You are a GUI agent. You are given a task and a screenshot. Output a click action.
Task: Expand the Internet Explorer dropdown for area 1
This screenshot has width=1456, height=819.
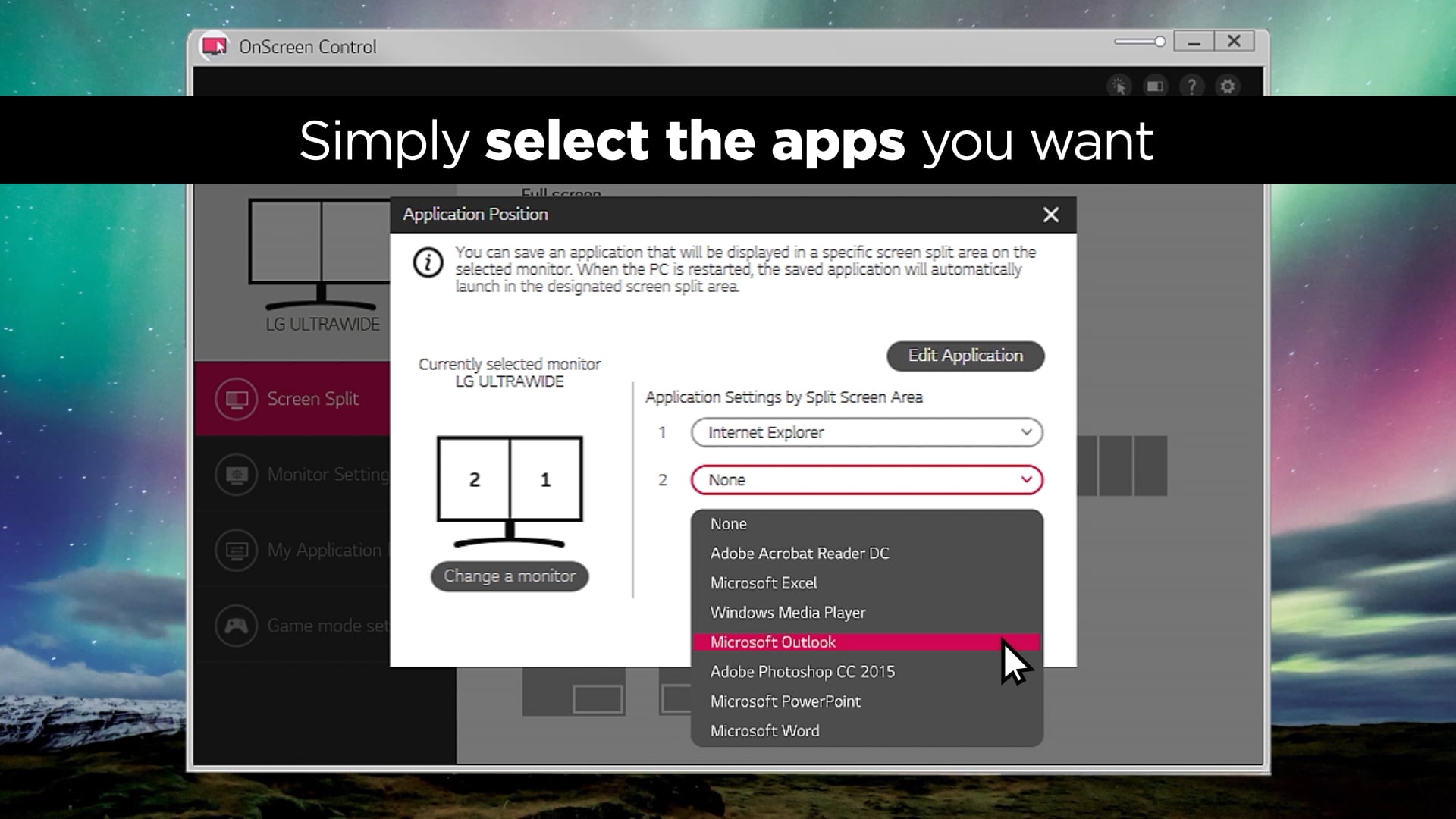[x=867, y=432]
